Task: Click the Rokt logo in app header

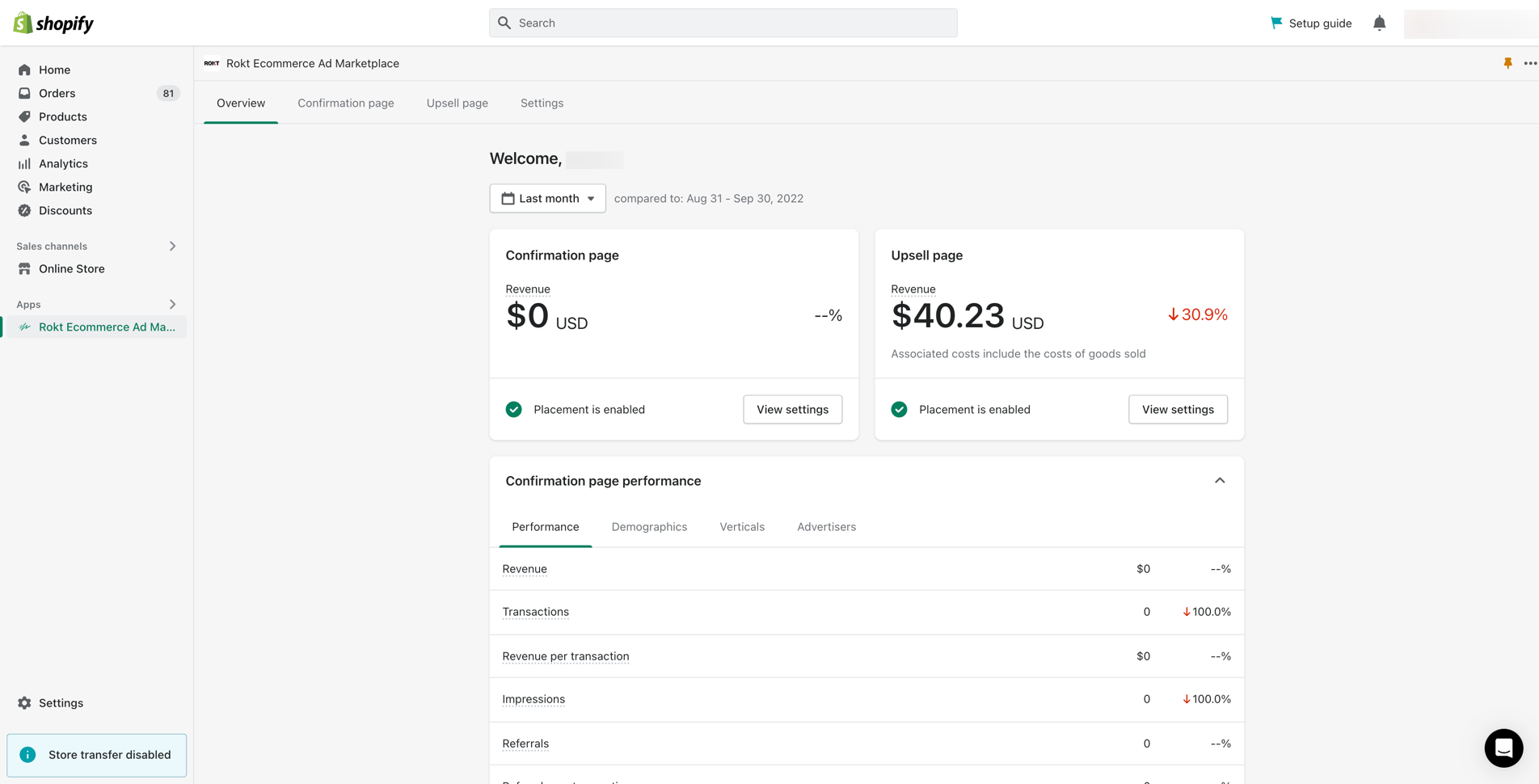Action: [212, 63]
